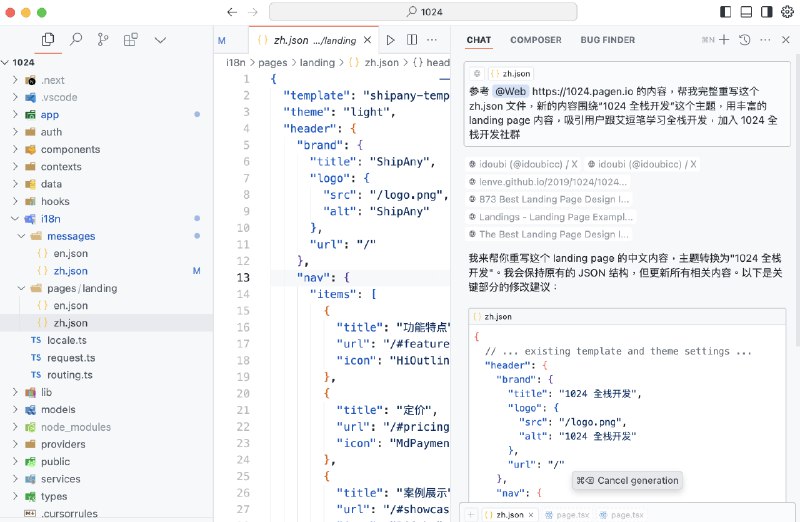Screen dimensions: 800x522
Task: Collapse the 1024 root folder
Action: click(x=5, y=62)
